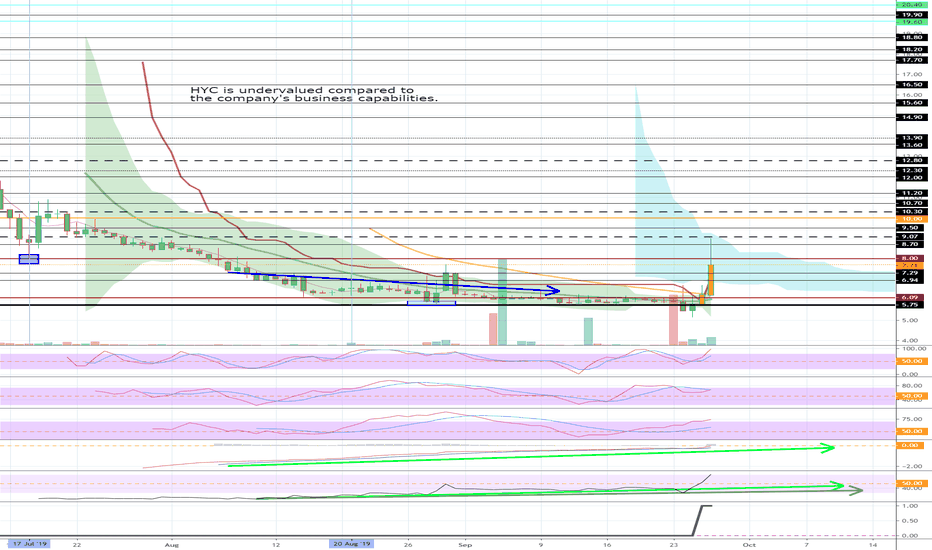Select the 11.20 price level label
Screen dimensions: 932x550
click(912, 193)
